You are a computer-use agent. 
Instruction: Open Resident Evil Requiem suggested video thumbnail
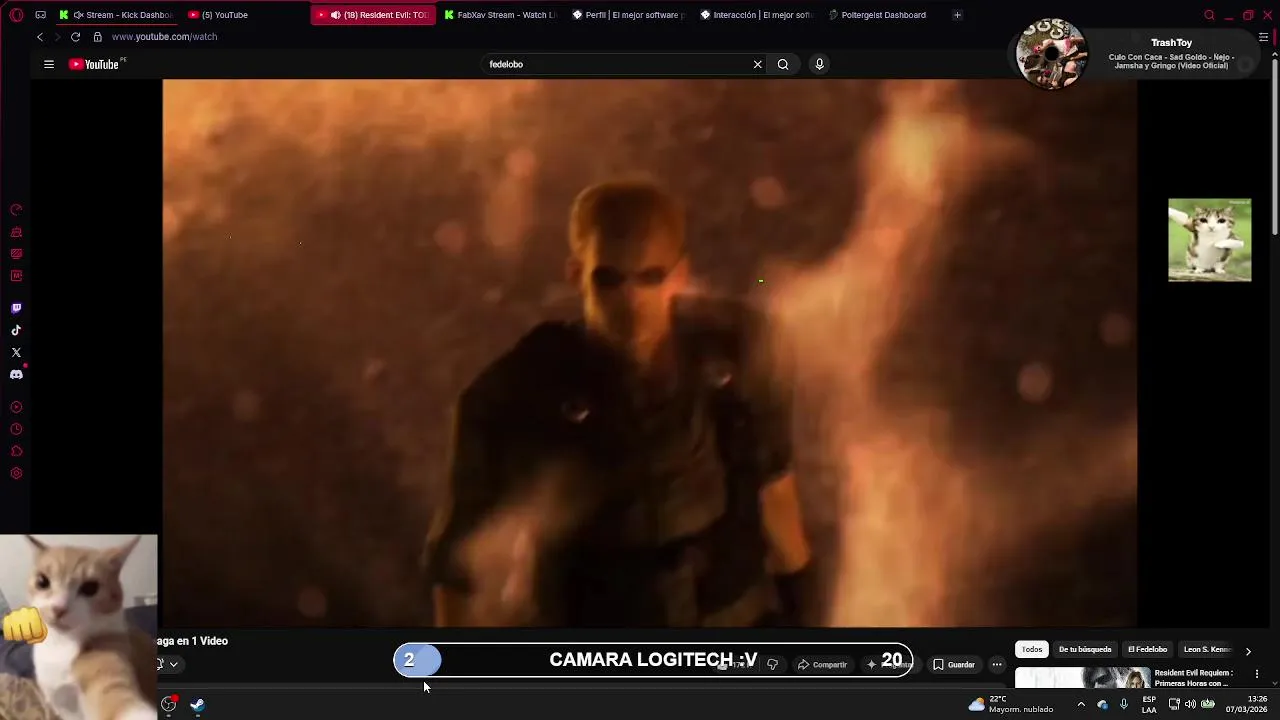point(1082,679)
